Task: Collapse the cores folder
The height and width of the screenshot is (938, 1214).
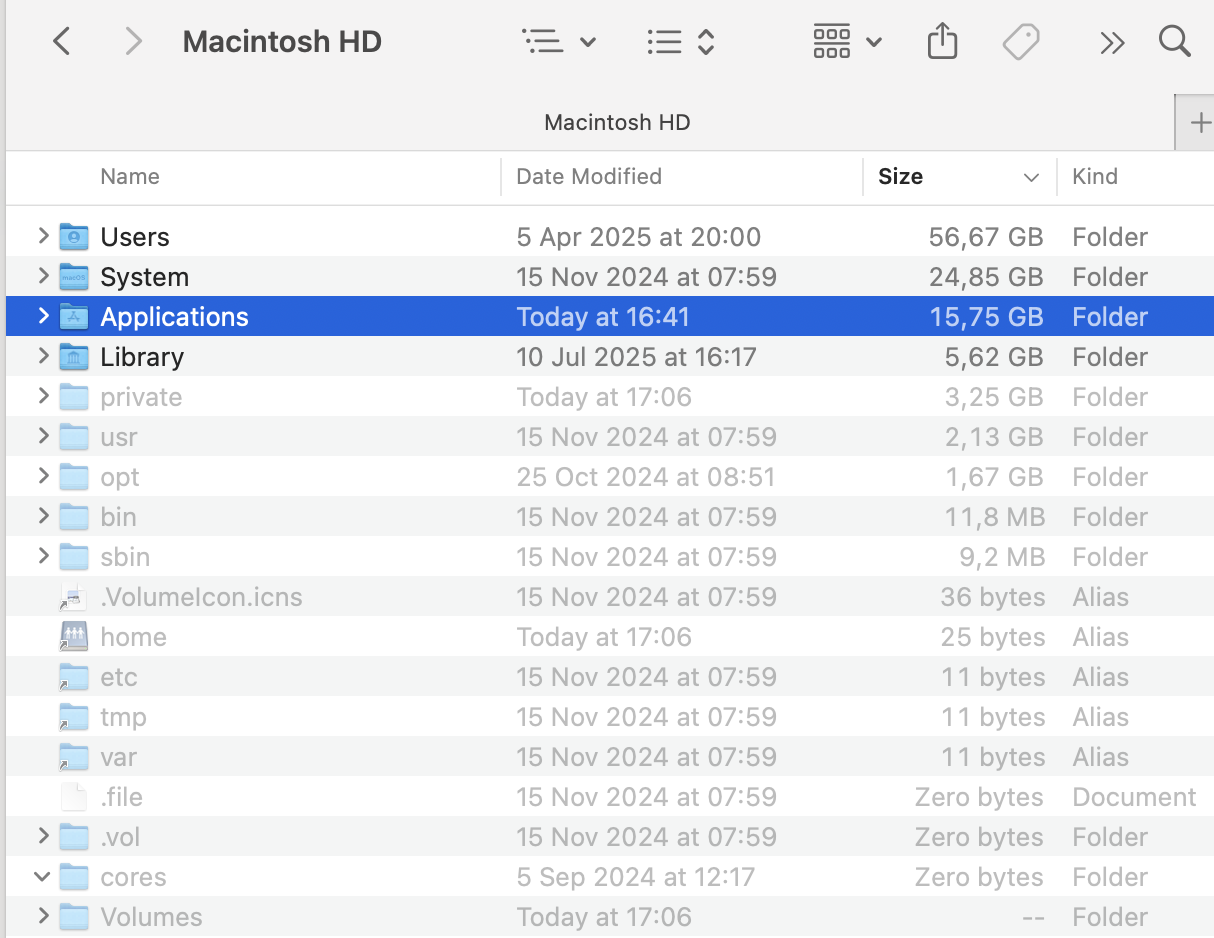Action: 42,877
